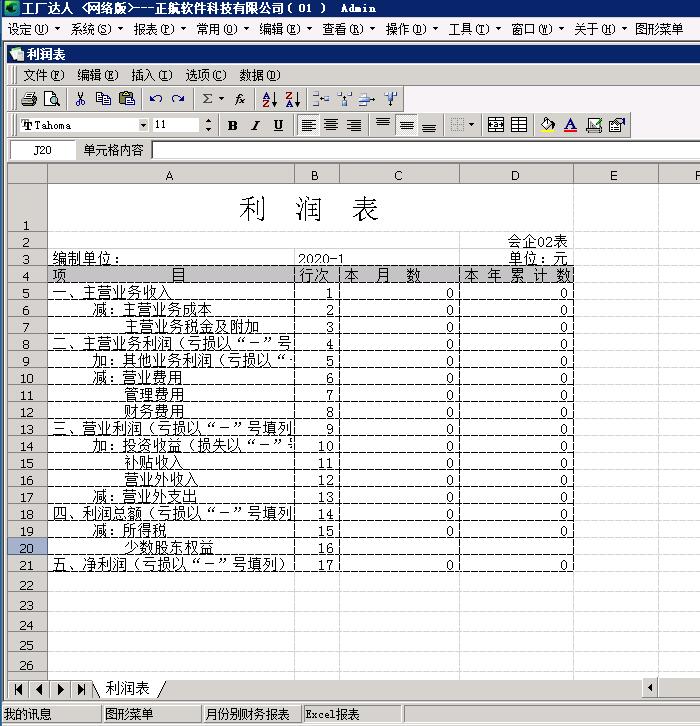Image resolution: width=700 pixels, height=726 pixels.
Task: Click the Print icon in toolbar
Action: (29, 99)
